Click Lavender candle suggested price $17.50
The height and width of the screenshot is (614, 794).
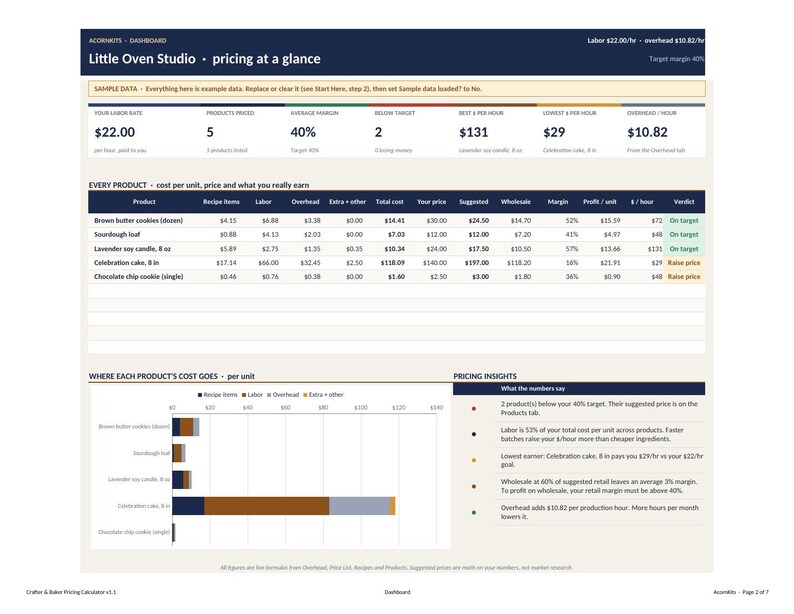479,249
